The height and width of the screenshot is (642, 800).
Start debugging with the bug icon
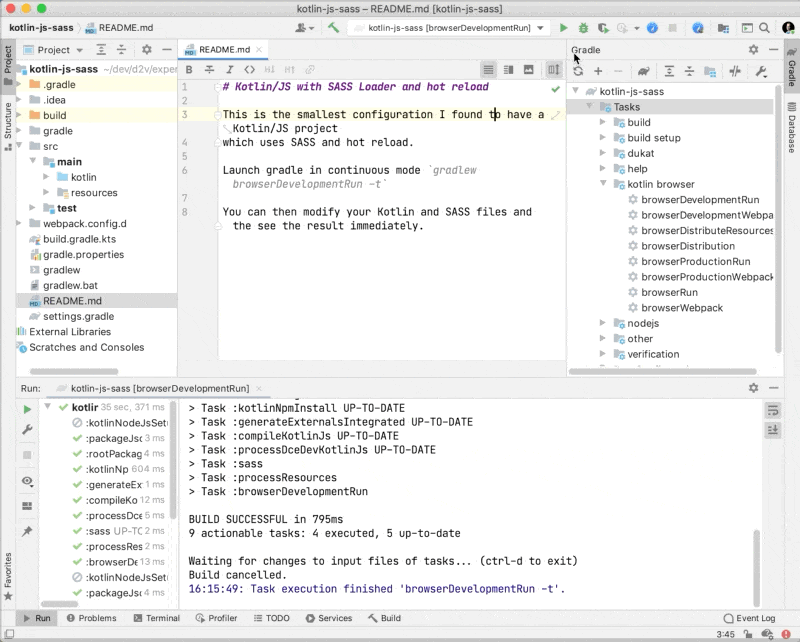583,28
